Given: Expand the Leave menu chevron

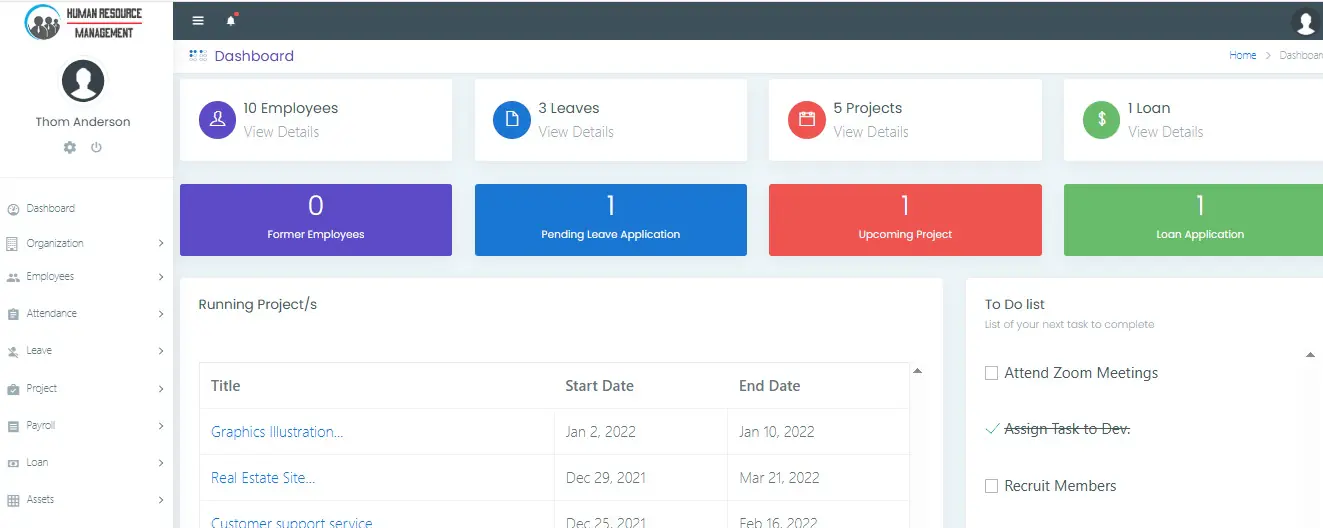Looking at the screenshot, I should tap(161, 351).
